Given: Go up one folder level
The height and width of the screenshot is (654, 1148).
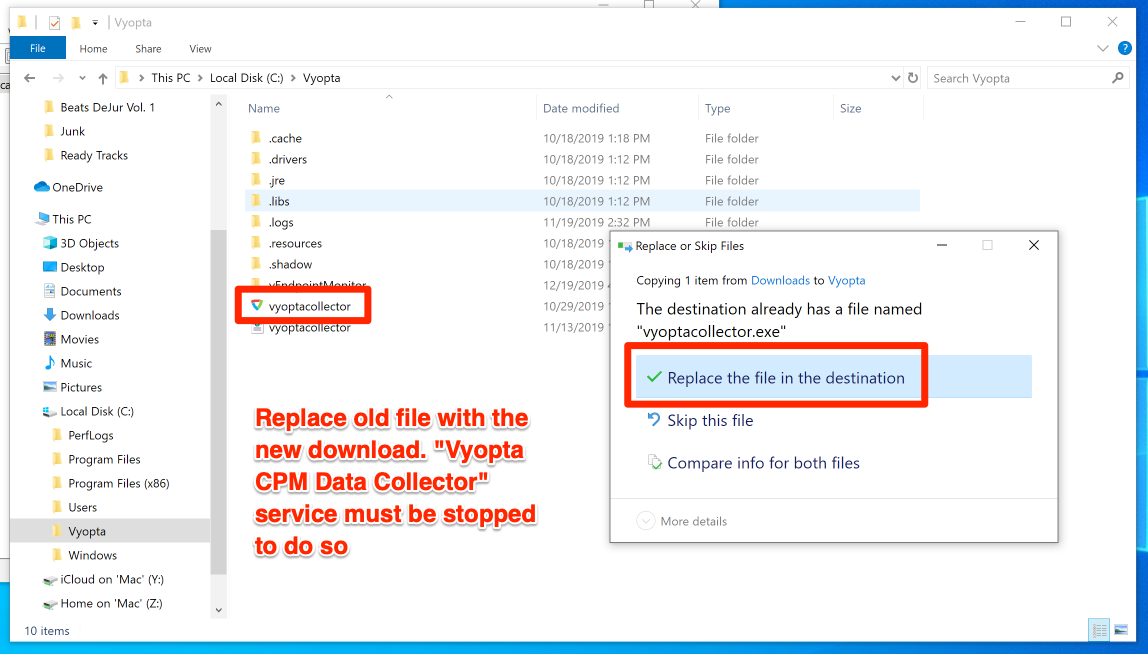Looking at the screenshot, I should (102, 78).
